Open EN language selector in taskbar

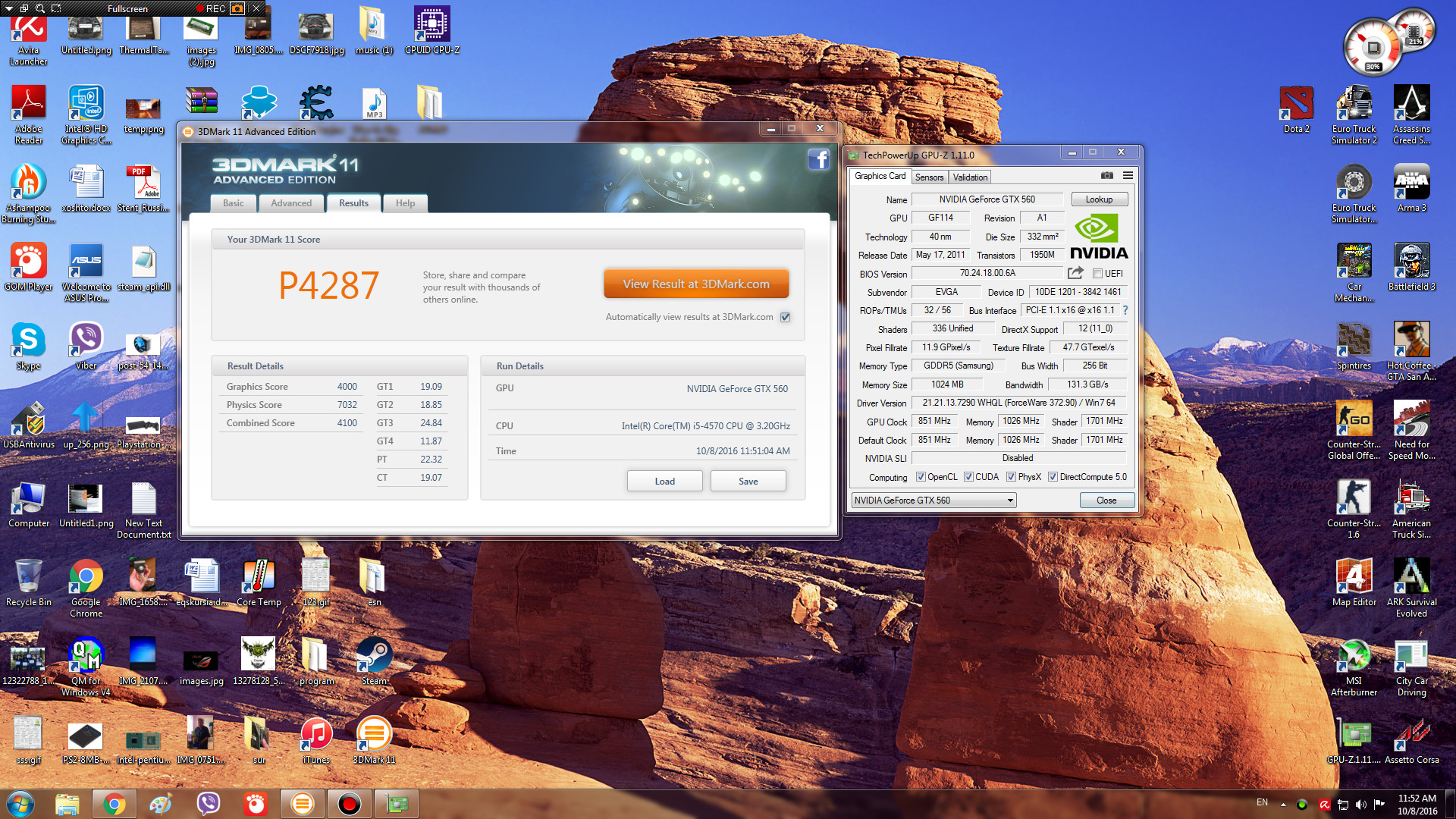coord(1262,802)
